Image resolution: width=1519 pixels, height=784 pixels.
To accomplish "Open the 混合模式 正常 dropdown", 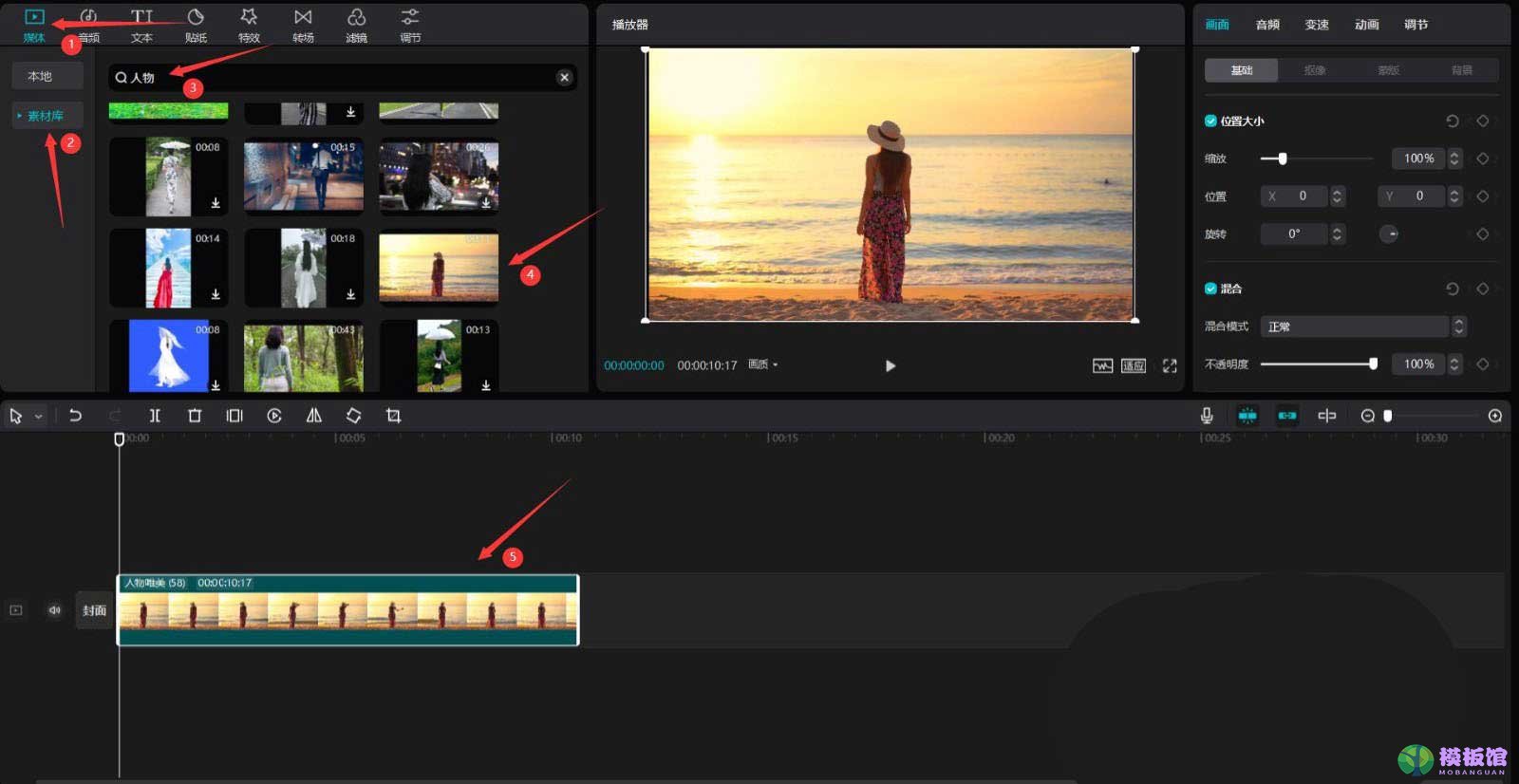I will (x=1363, y=327).
